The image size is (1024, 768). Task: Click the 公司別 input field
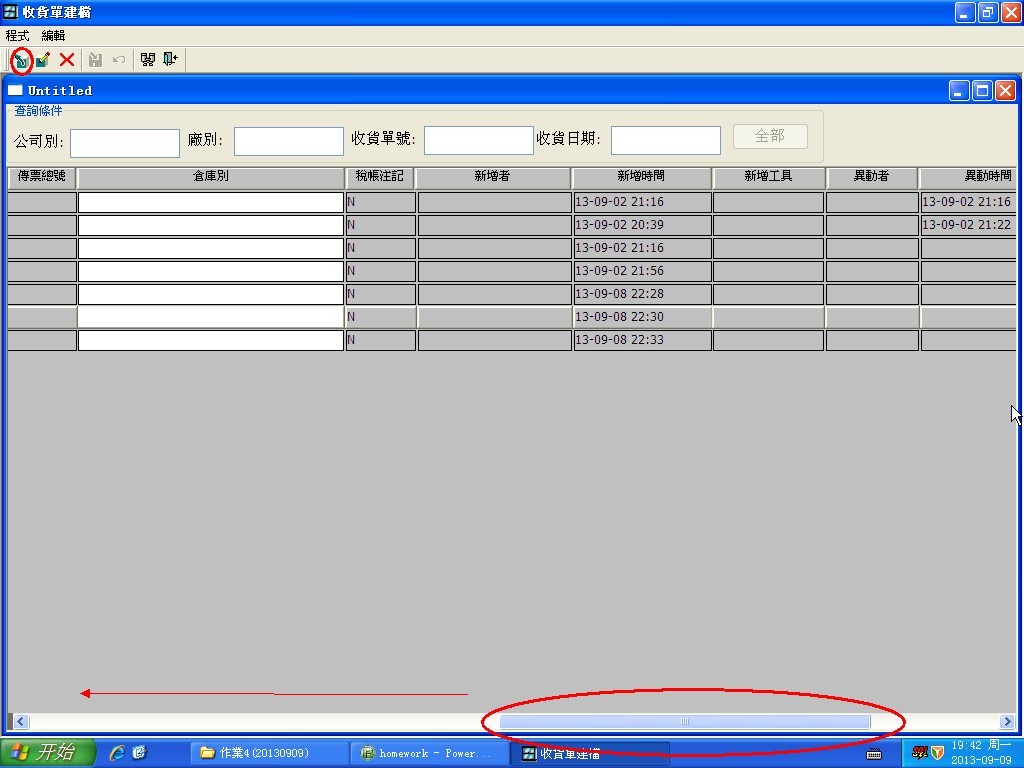point(124,143)
